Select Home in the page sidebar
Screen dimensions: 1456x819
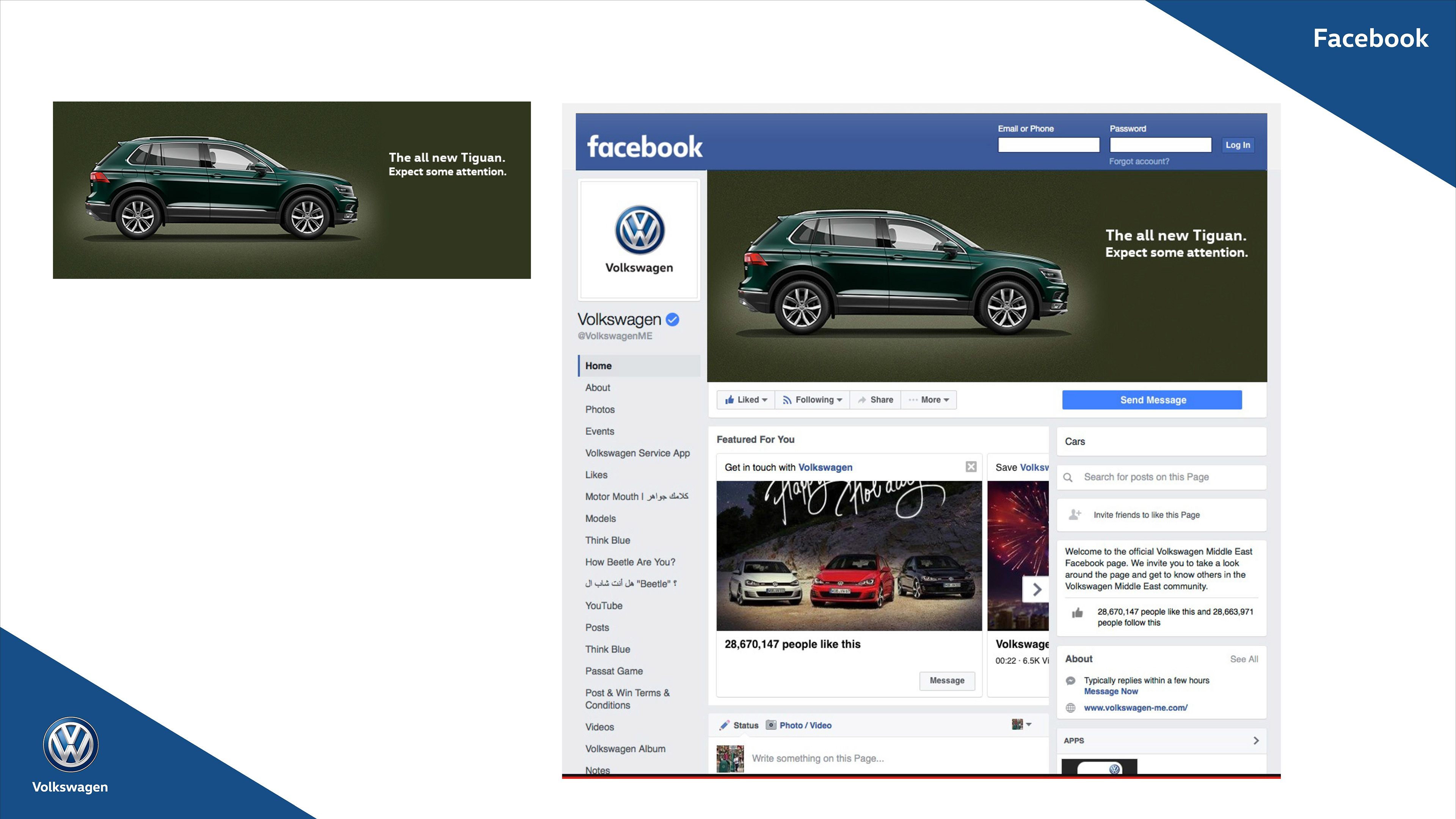pos(598,366)
